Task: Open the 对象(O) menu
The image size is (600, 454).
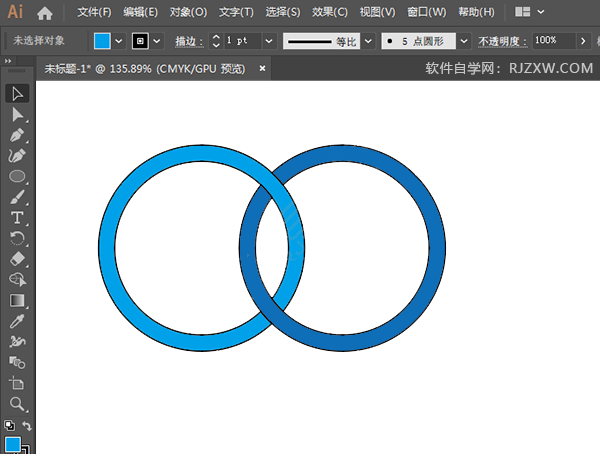Action: coord(188,12)
